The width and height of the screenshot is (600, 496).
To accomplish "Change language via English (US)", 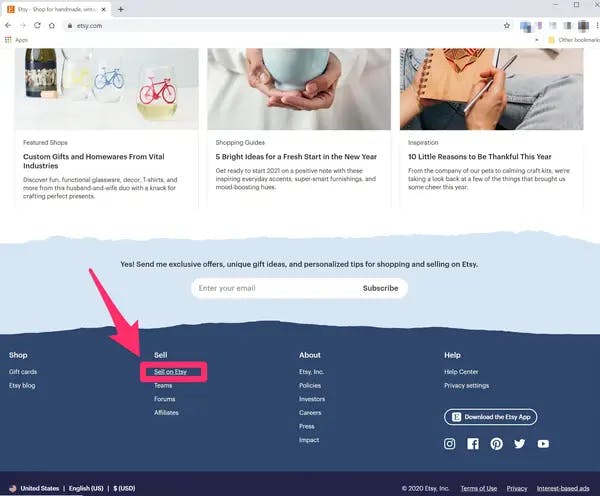I will point(86,488).
